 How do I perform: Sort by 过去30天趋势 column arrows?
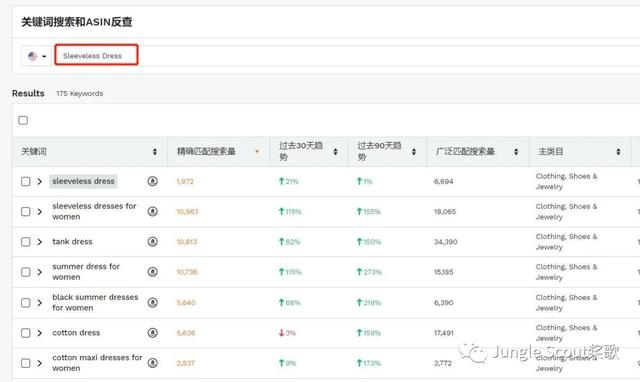coord(336,152)
